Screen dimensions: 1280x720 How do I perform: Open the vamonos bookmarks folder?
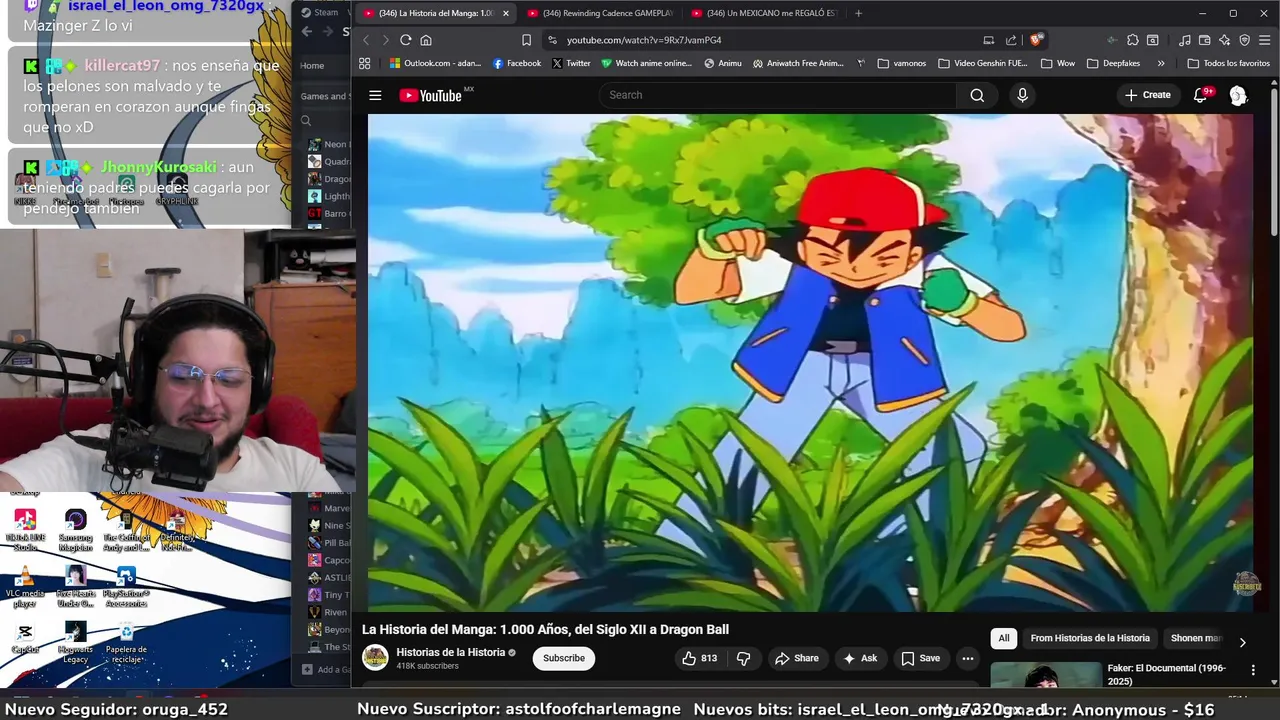point(901,63)
